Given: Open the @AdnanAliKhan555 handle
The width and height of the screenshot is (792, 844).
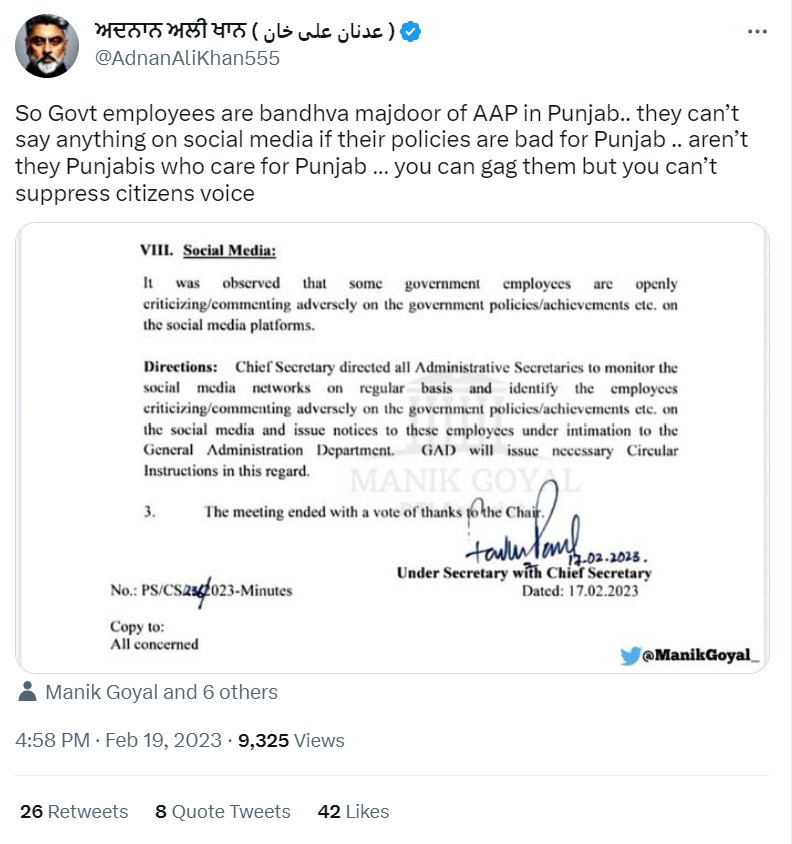Looking at the screenshot, I should 187,58.
